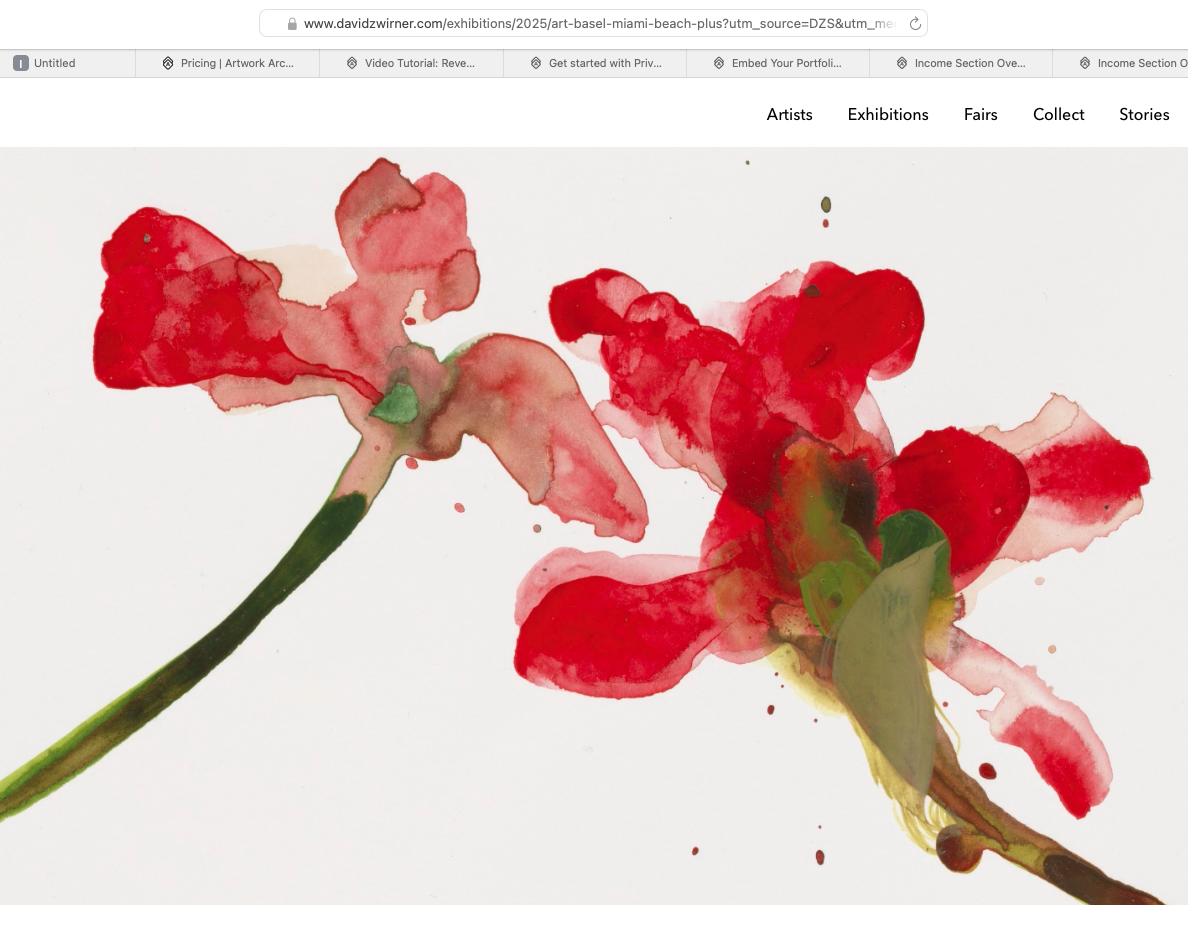Switch to the Get started with Priv... tab
The width and height of the screenshot is (1188, 930).
pyautogui.click(x=595, y=63)
